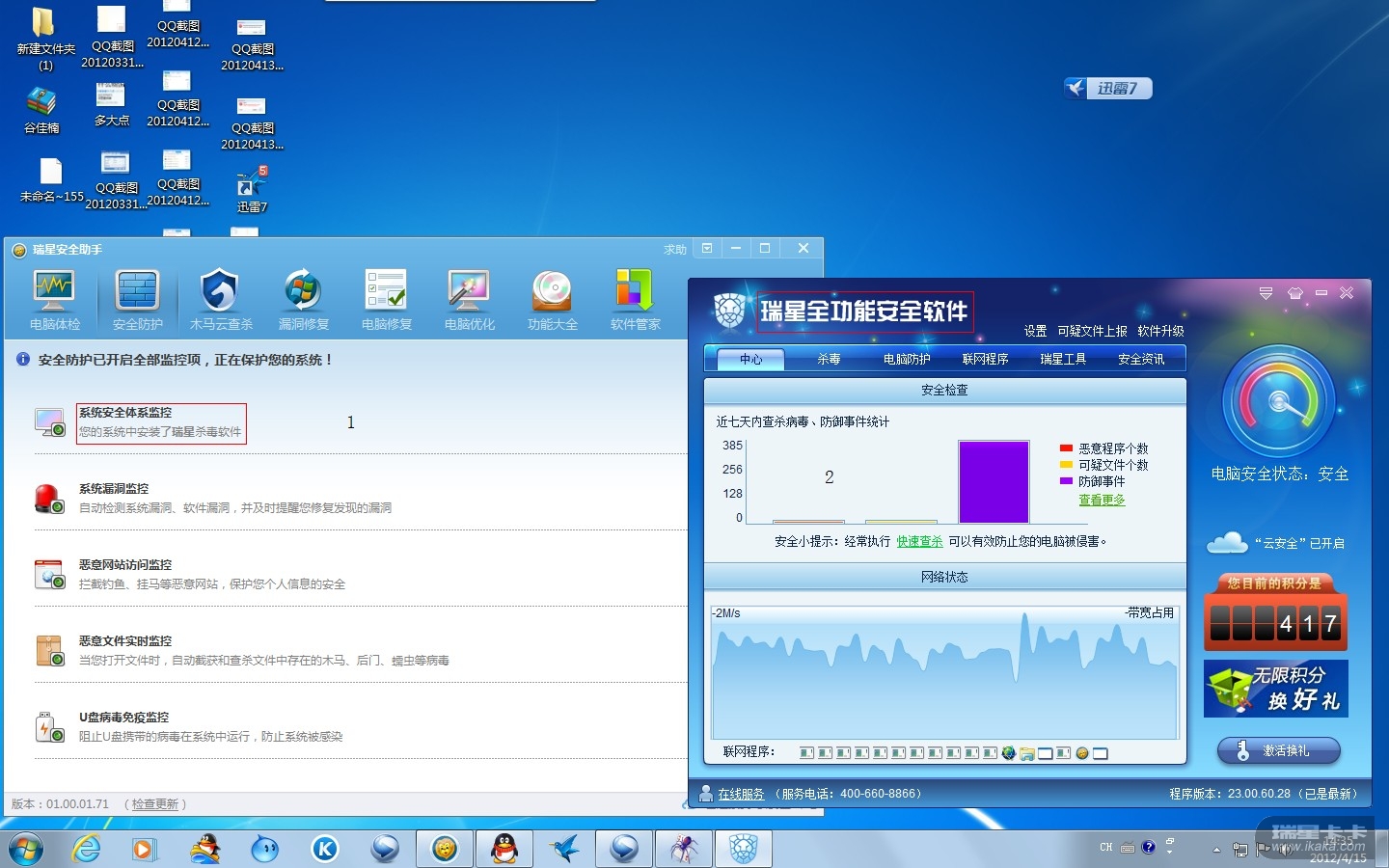Show the 功能大全 feature list
This screenshot has width=1389, height=868.
click(552, 300)
